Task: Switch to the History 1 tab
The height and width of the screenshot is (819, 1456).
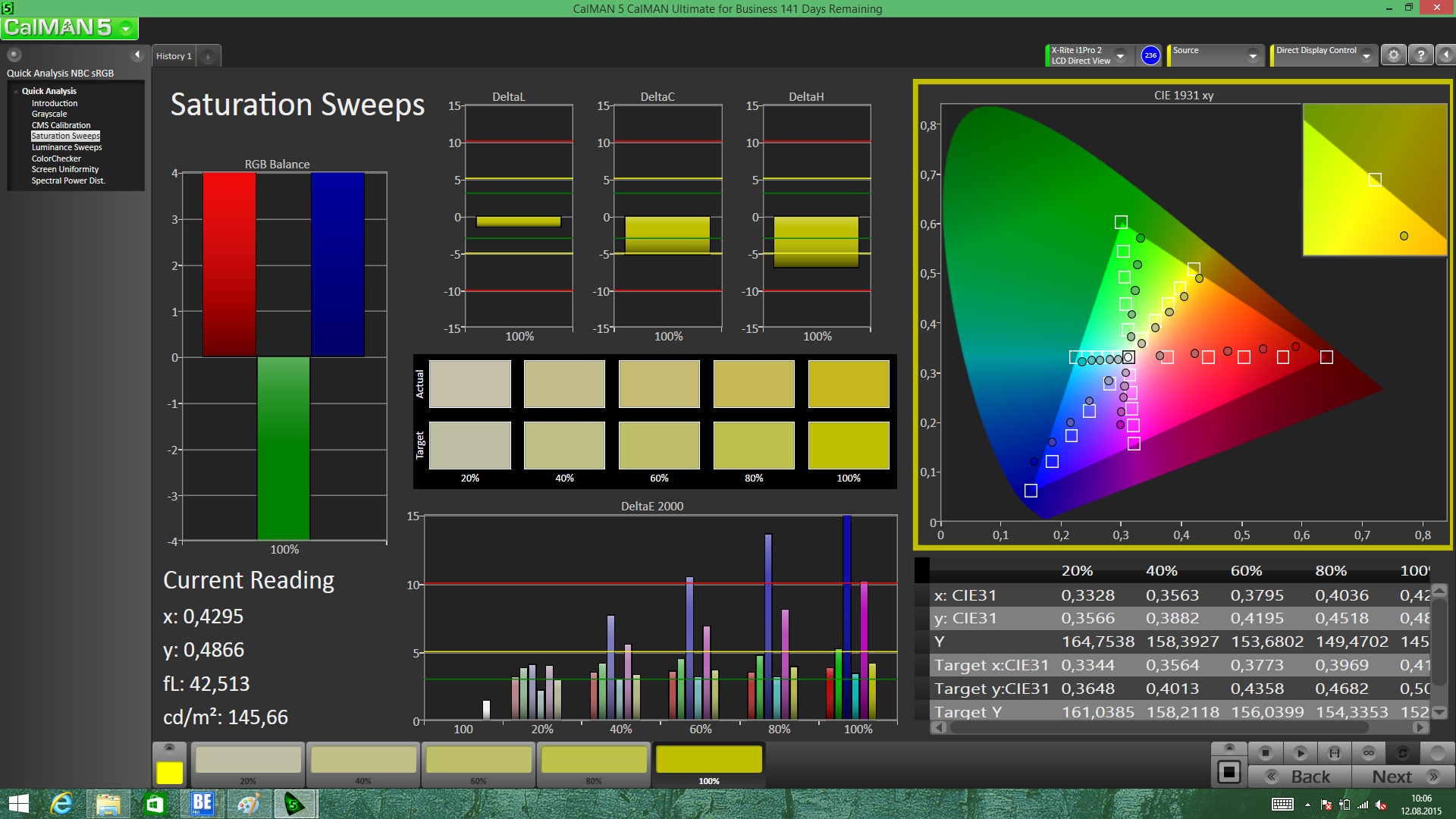Action: (174, 56)
